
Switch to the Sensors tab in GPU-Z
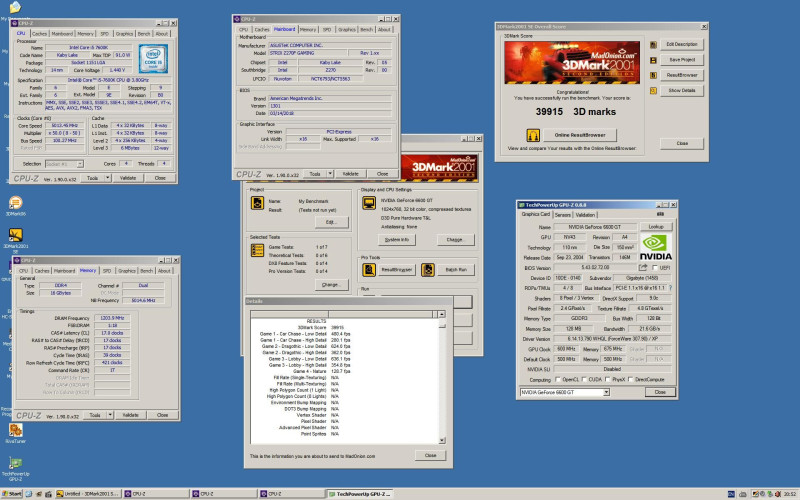coord(562,214)
